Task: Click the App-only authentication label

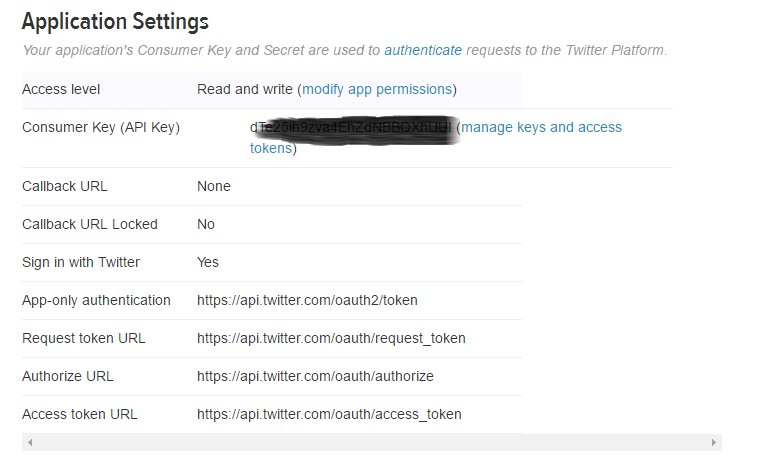Action: pos(96,300)
